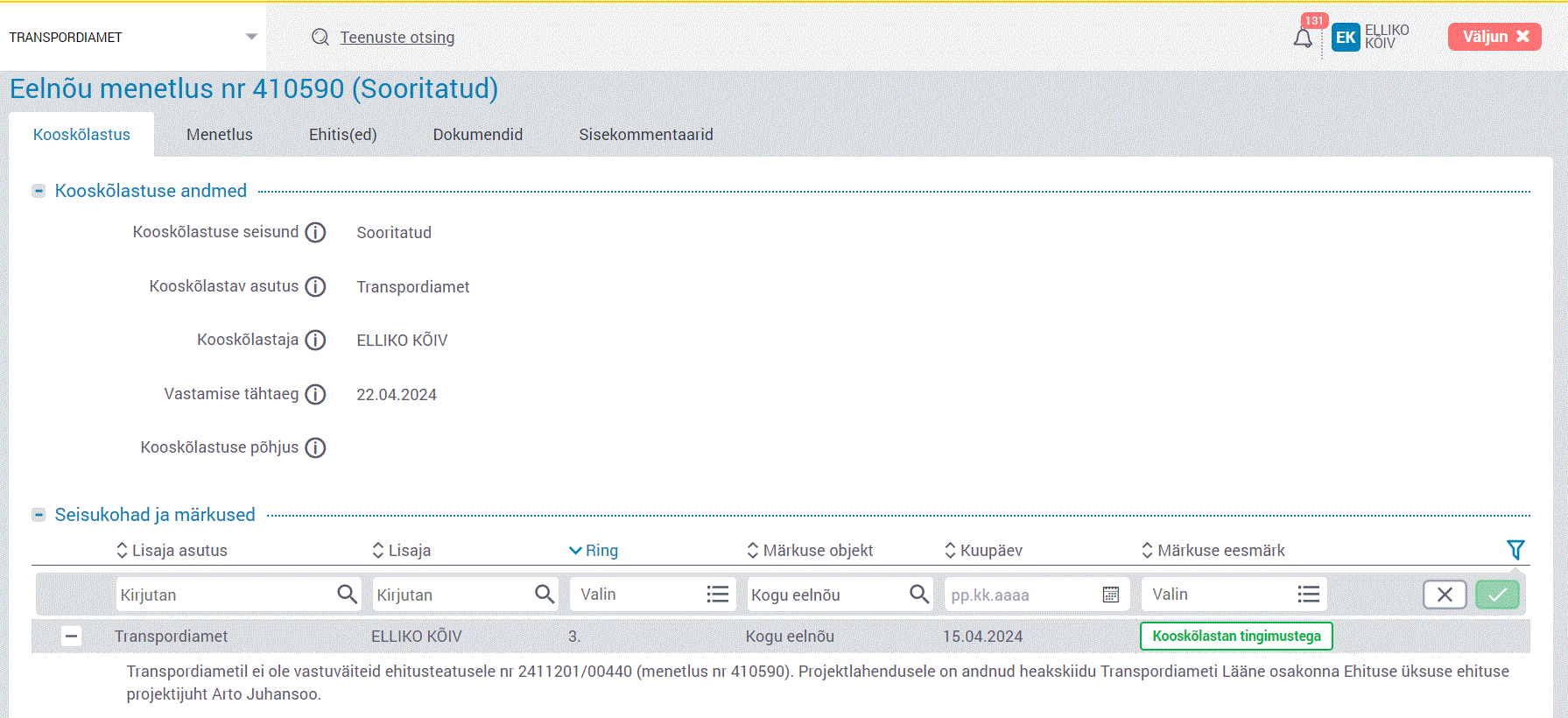
Task: Click the EK user avatar badge
Action: pyautogui.click(x=1346, y=38)
